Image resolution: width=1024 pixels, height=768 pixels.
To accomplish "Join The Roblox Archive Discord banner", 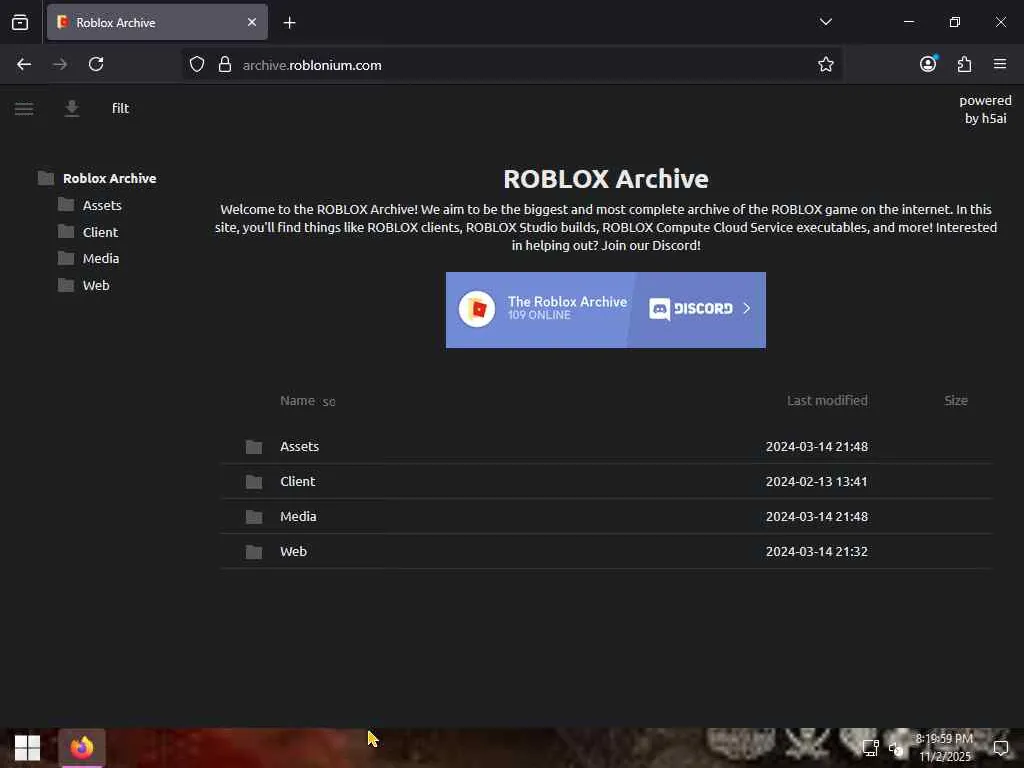I will tap(605, 310).
